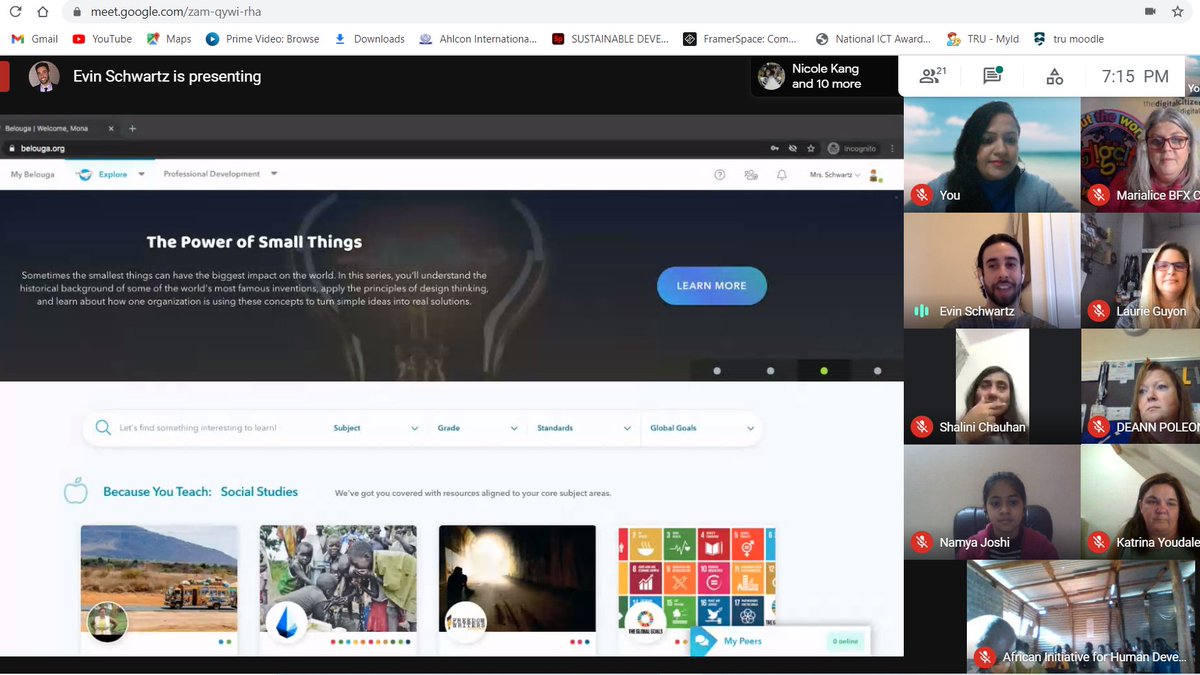Viewport: 1200px width, 675px height.
Task: Open the Ahlcon Internationa... bookmark
Action: 477,39
